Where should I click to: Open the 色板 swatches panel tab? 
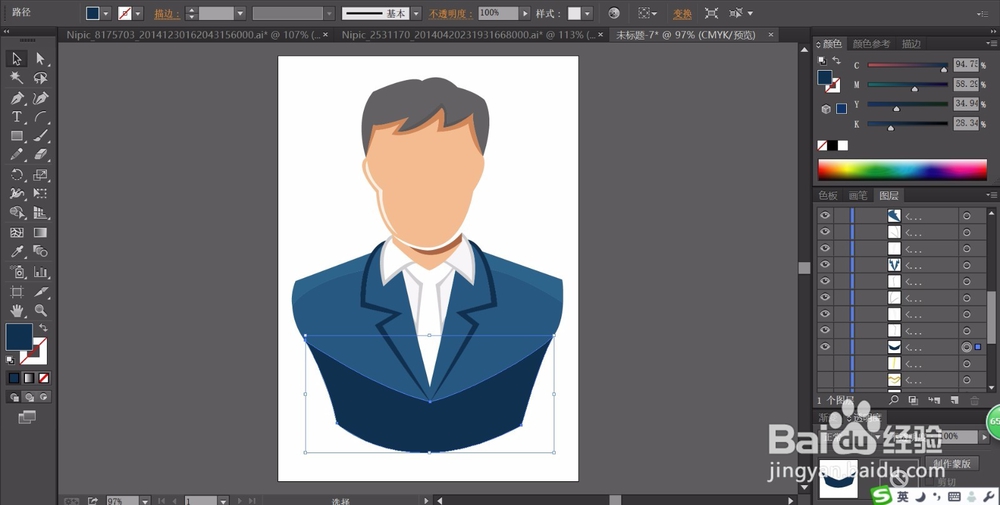[828, 196]
